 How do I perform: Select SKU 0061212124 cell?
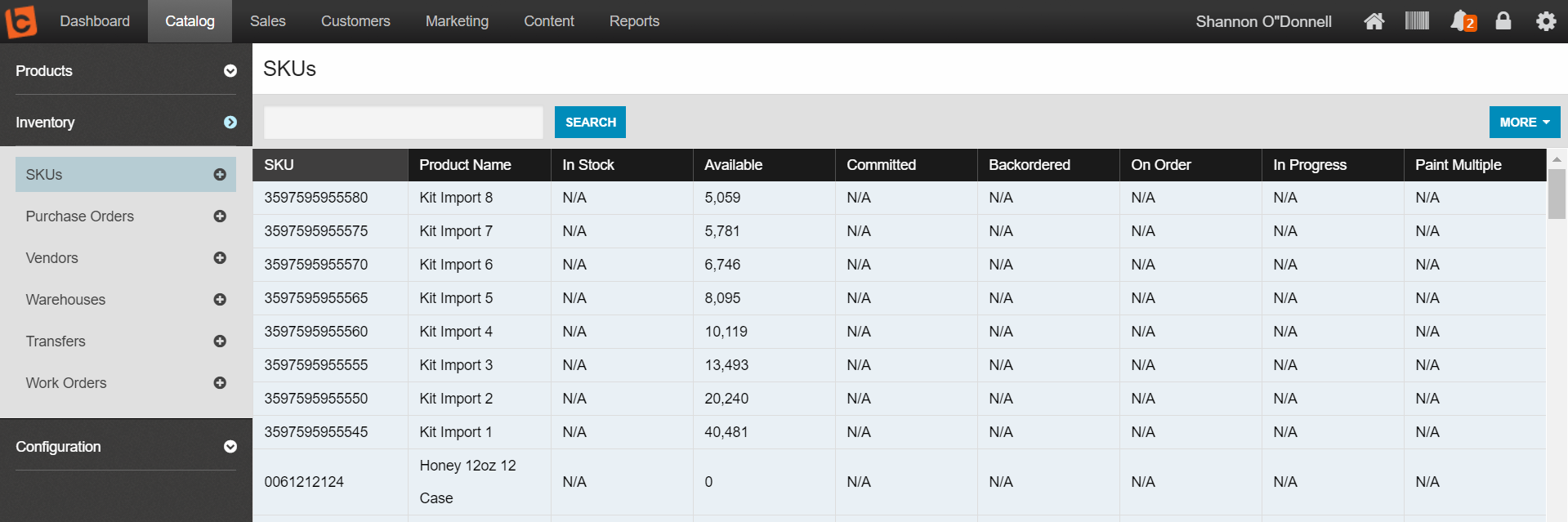point(330,482)
